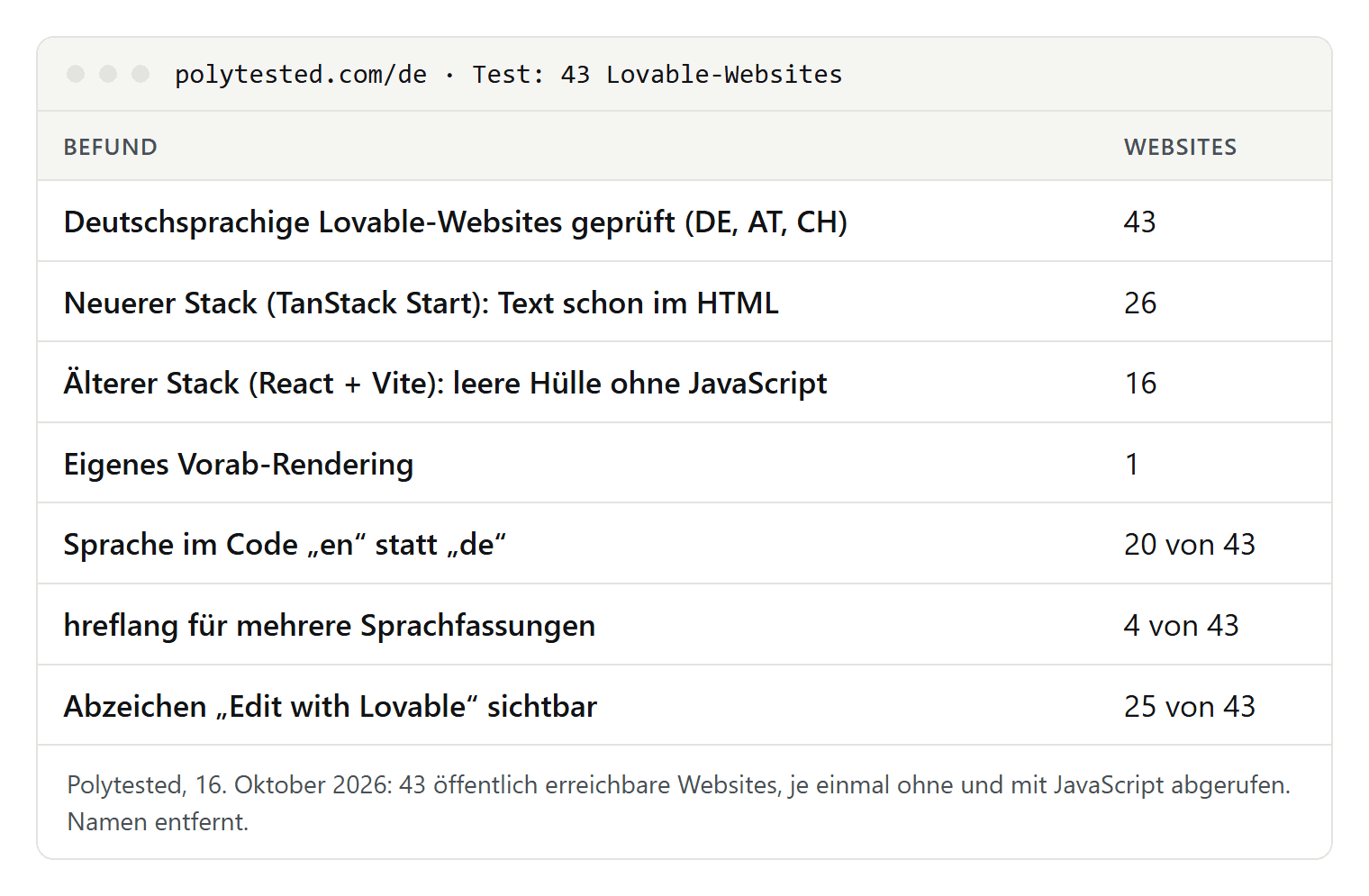
Task: Click the value 16
Action: click(1140, 383)
